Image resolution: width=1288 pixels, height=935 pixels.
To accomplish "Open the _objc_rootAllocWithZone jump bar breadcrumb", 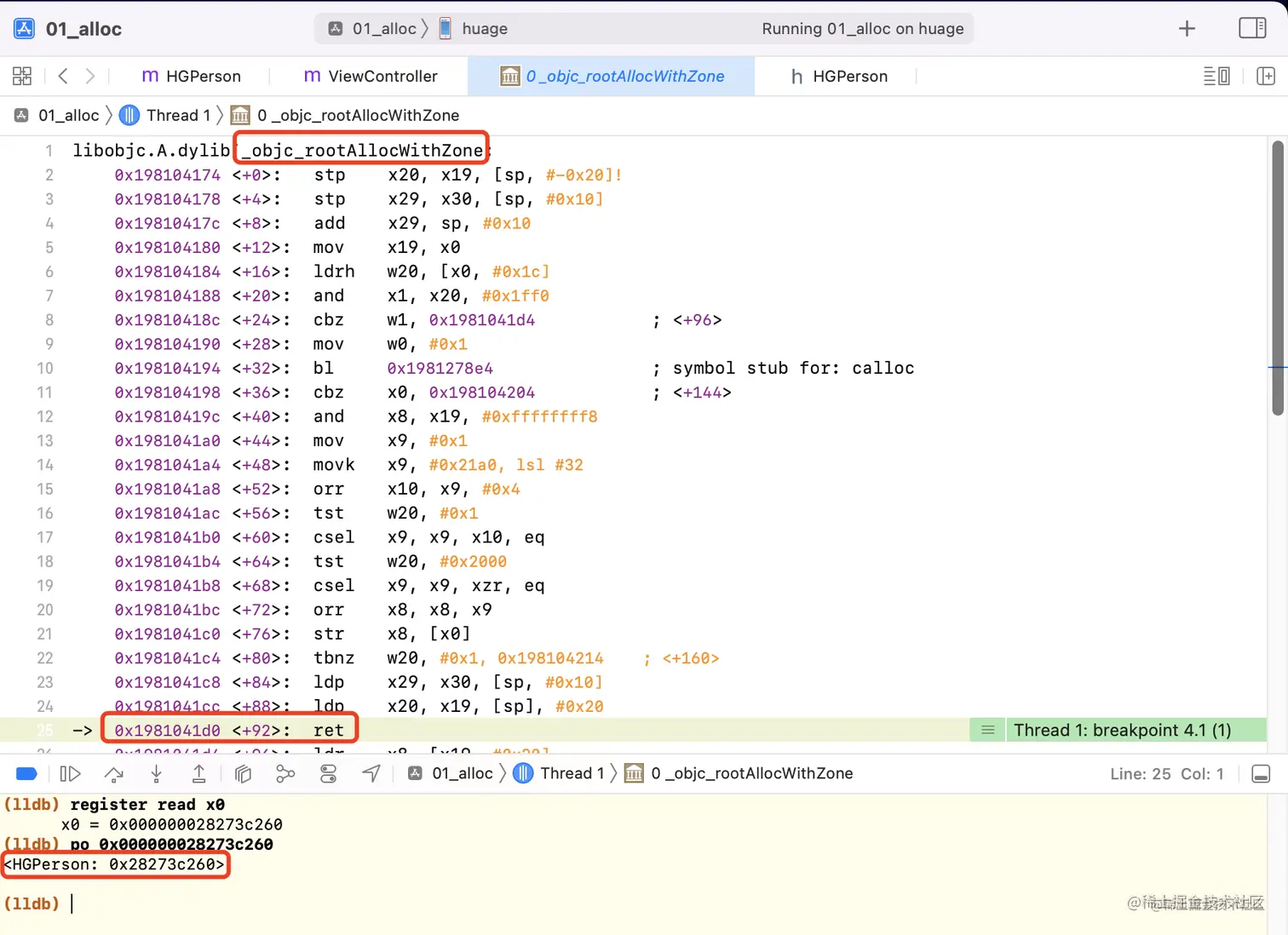I will 346,115.
